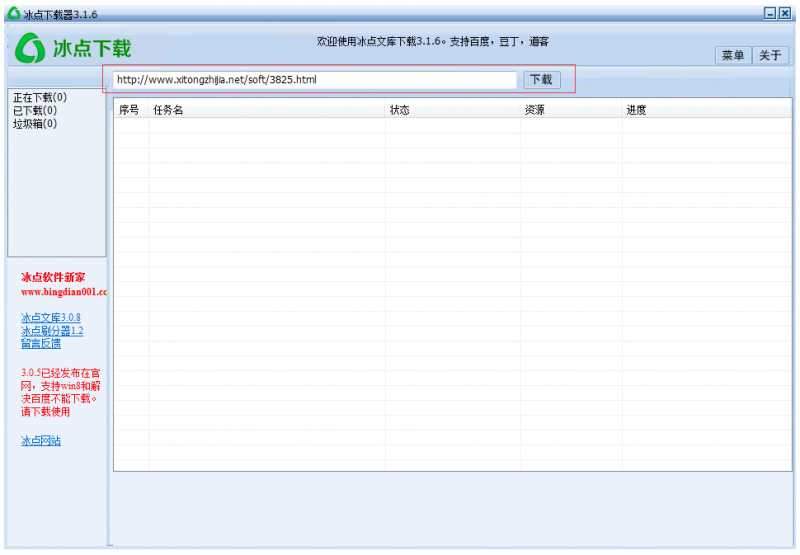Select 已下载(0) in the sidebar
The width and height of the screenshot is (800, 555).
click(x=35, y=110)
